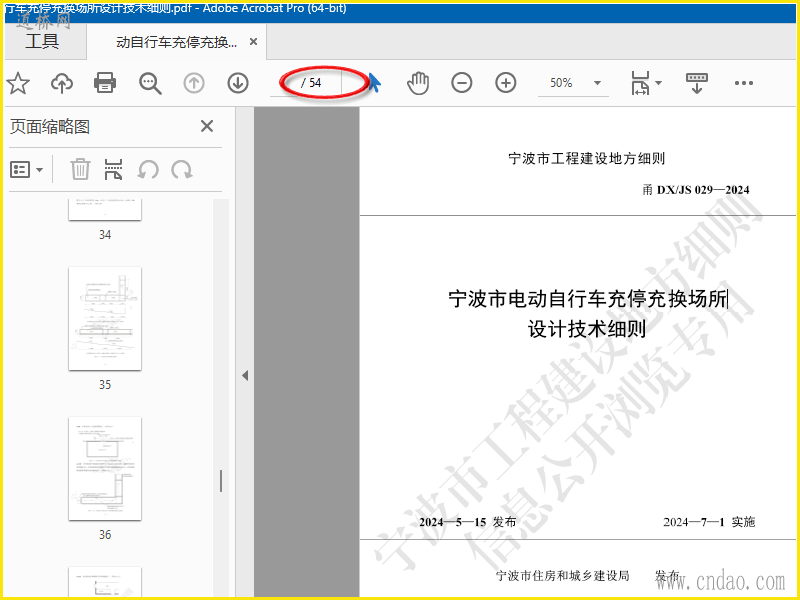Click the 2024—7—1 实施 date text
800x600 pixels.
click(709, 522)
